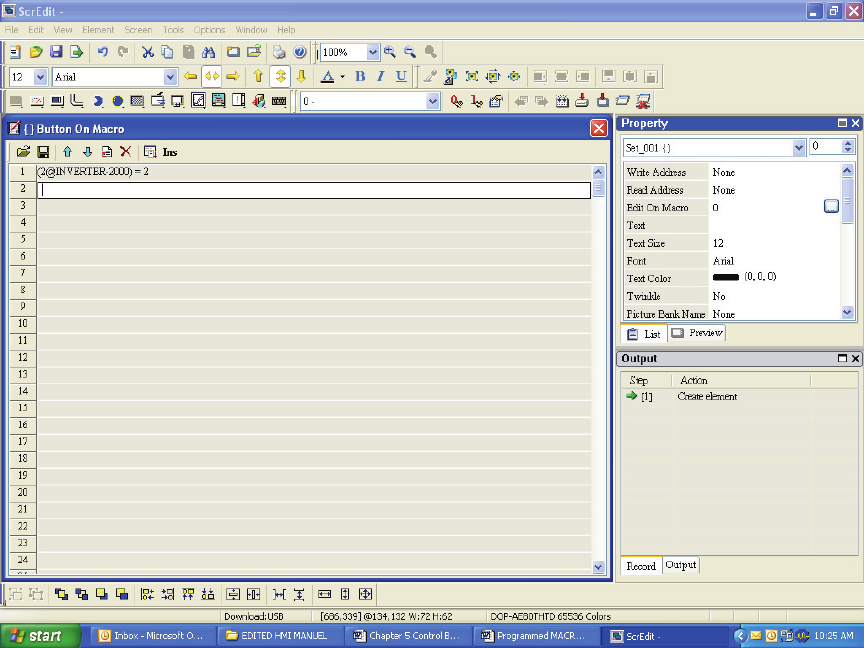The width and height of the screenshot is (864, 648).
Task: Click the Undo arrow icon
Action: [102, 52]
